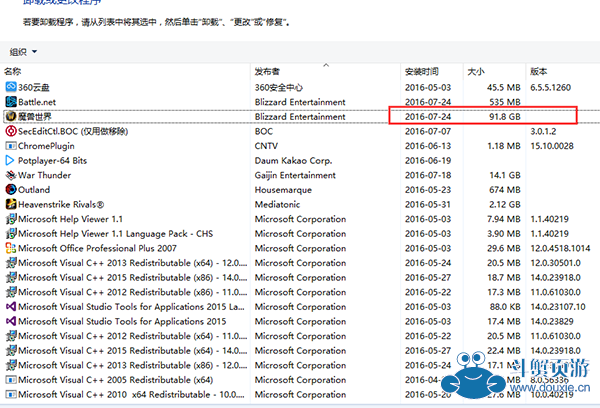Select the 魔兽世界 program name

34,116
